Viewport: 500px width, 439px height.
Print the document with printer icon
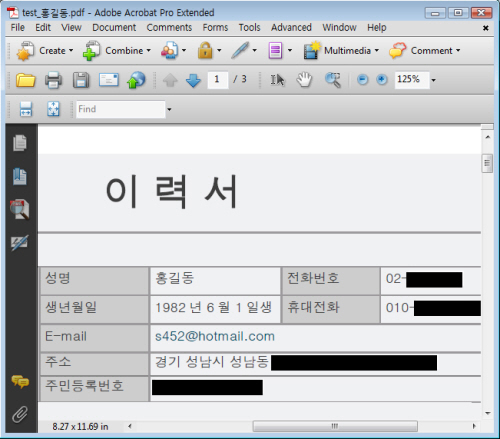tap(53, 80)
